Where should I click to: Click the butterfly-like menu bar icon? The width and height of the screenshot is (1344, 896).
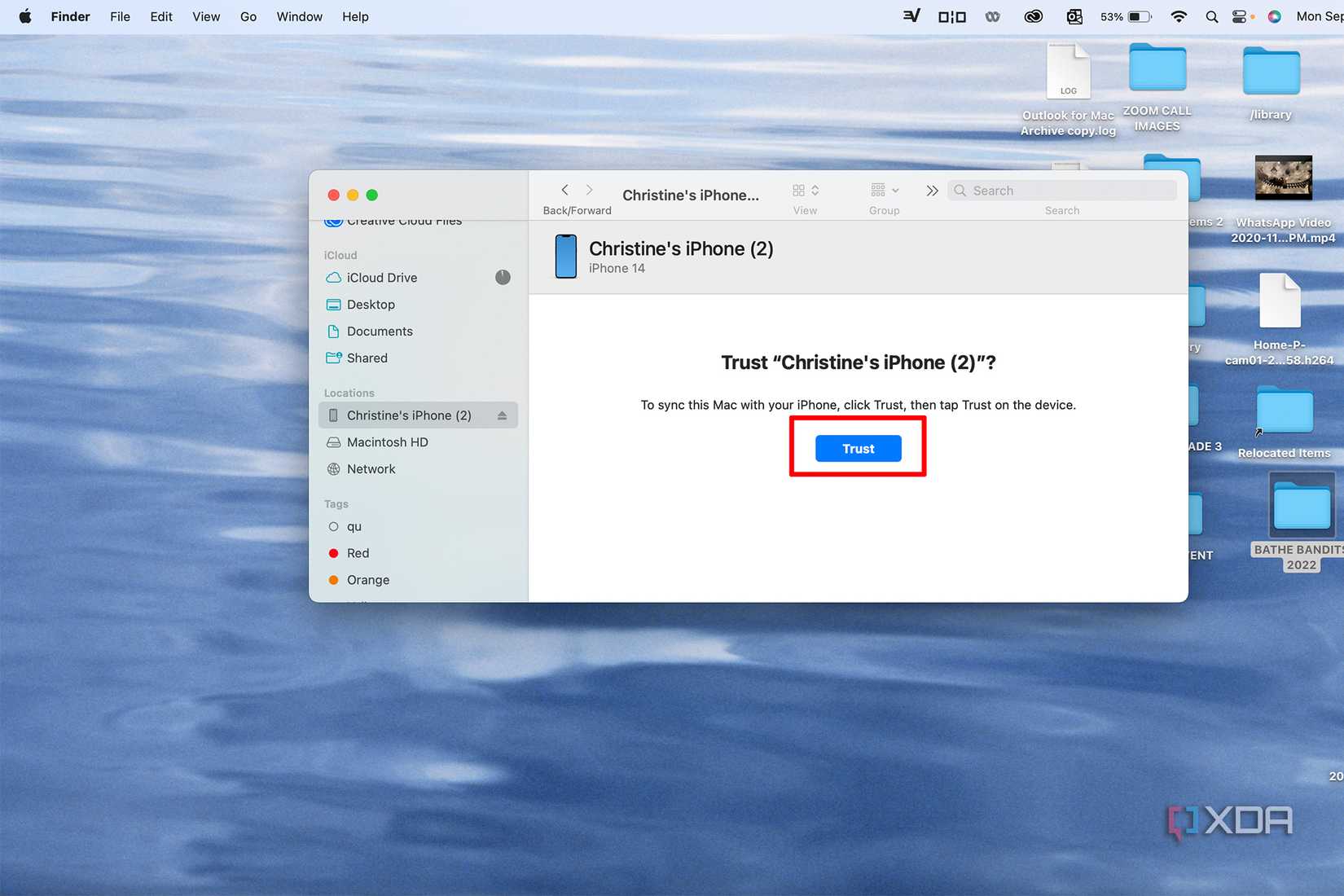click(x=993, y=16)
